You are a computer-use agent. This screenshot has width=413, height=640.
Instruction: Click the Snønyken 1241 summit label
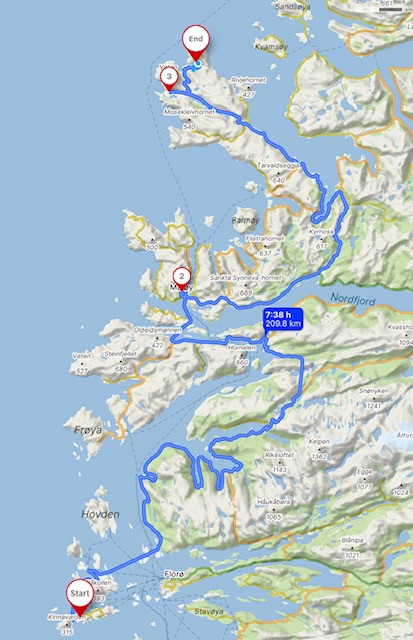tap(373, 398)
